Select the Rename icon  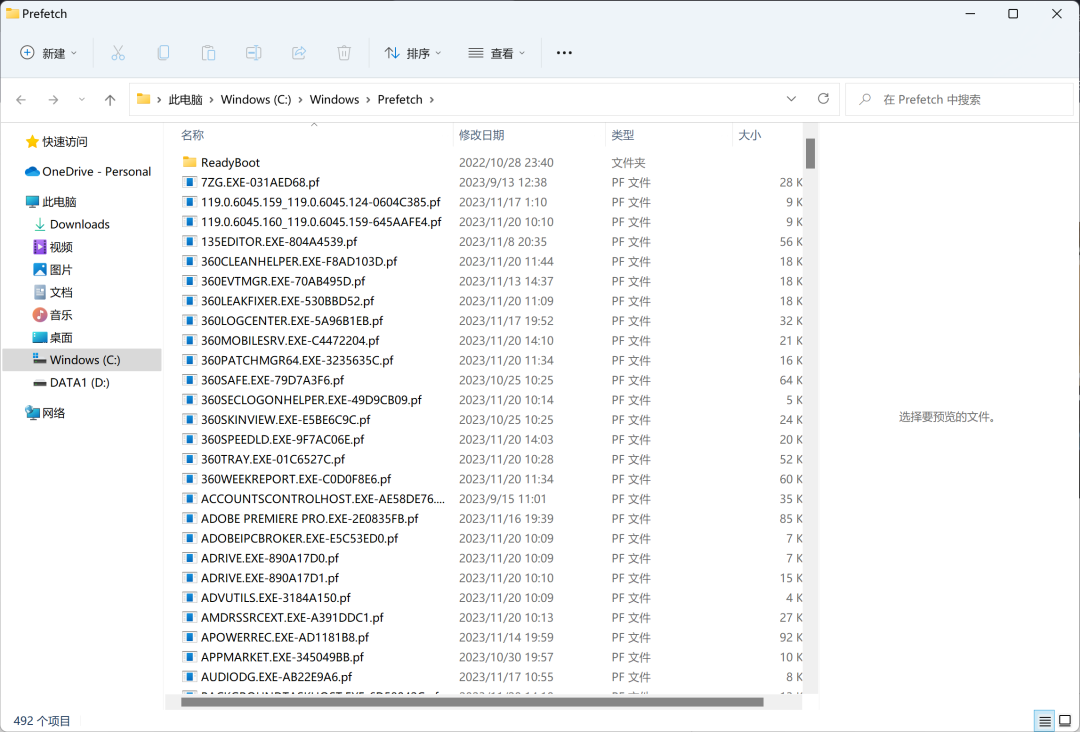coord(253,52)
